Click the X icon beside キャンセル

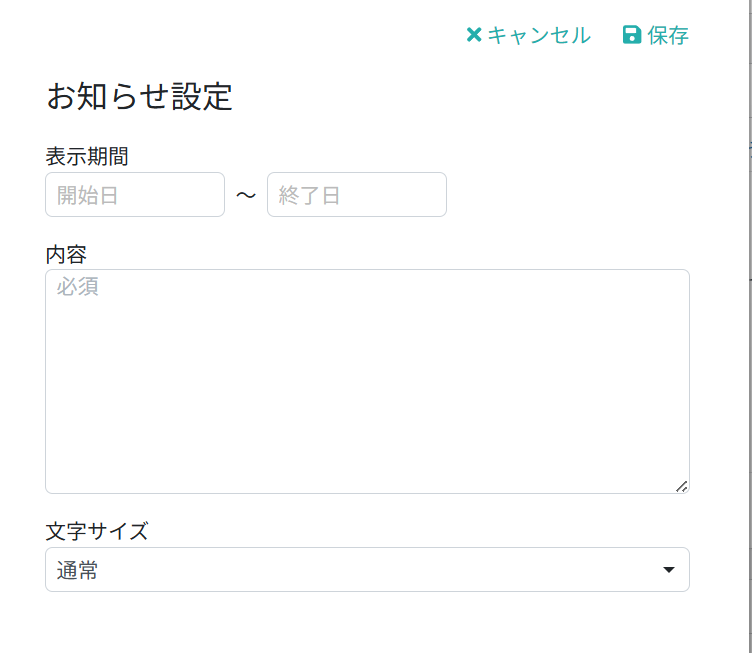(474, 35)
